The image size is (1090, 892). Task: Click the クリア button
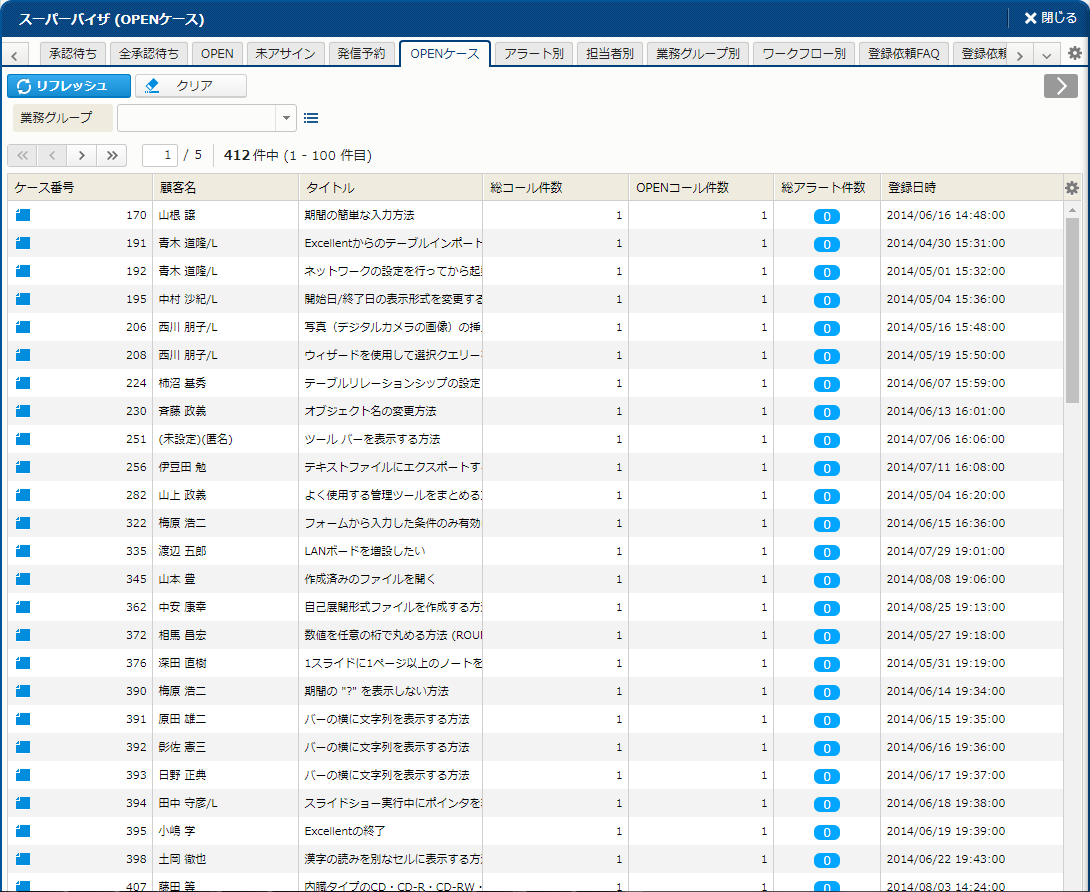click(191, 86)
